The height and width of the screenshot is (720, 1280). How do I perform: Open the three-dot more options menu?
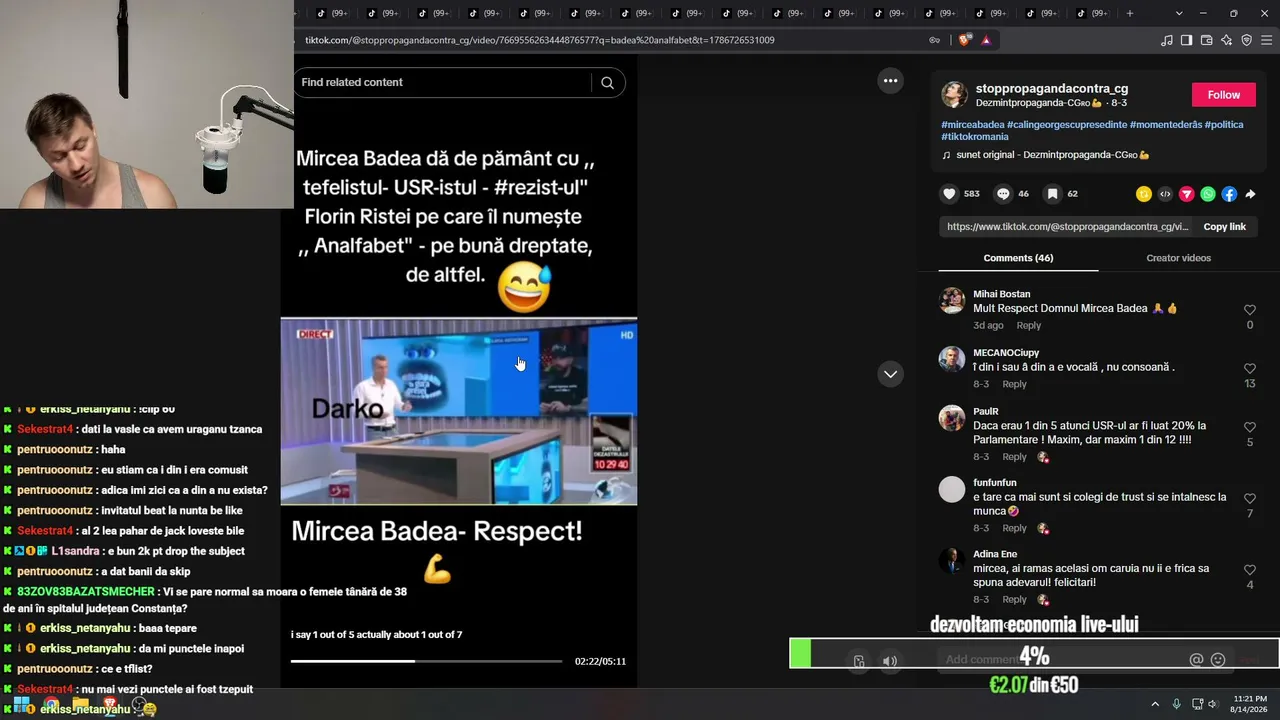[890, 81]
